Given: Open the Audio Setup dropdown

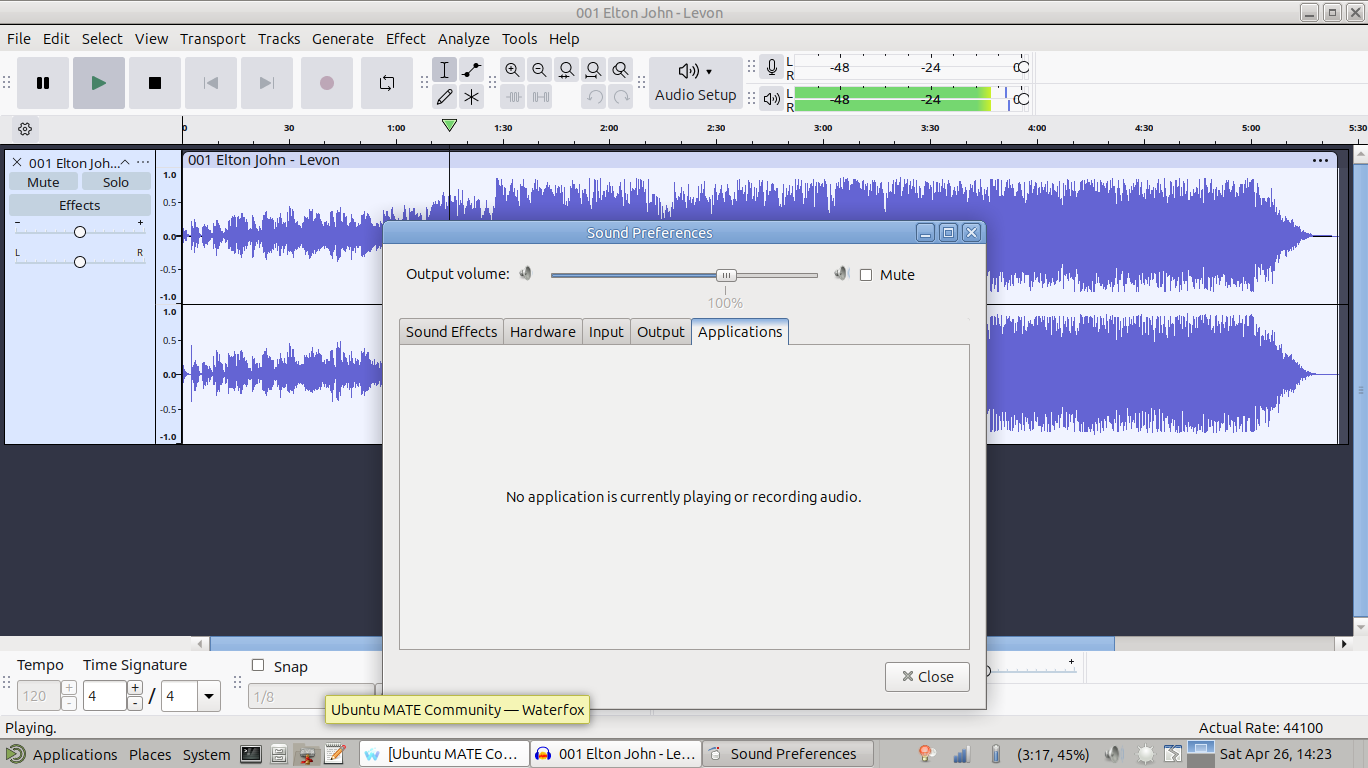Looking at the screenshot, I should coord(696,83).
